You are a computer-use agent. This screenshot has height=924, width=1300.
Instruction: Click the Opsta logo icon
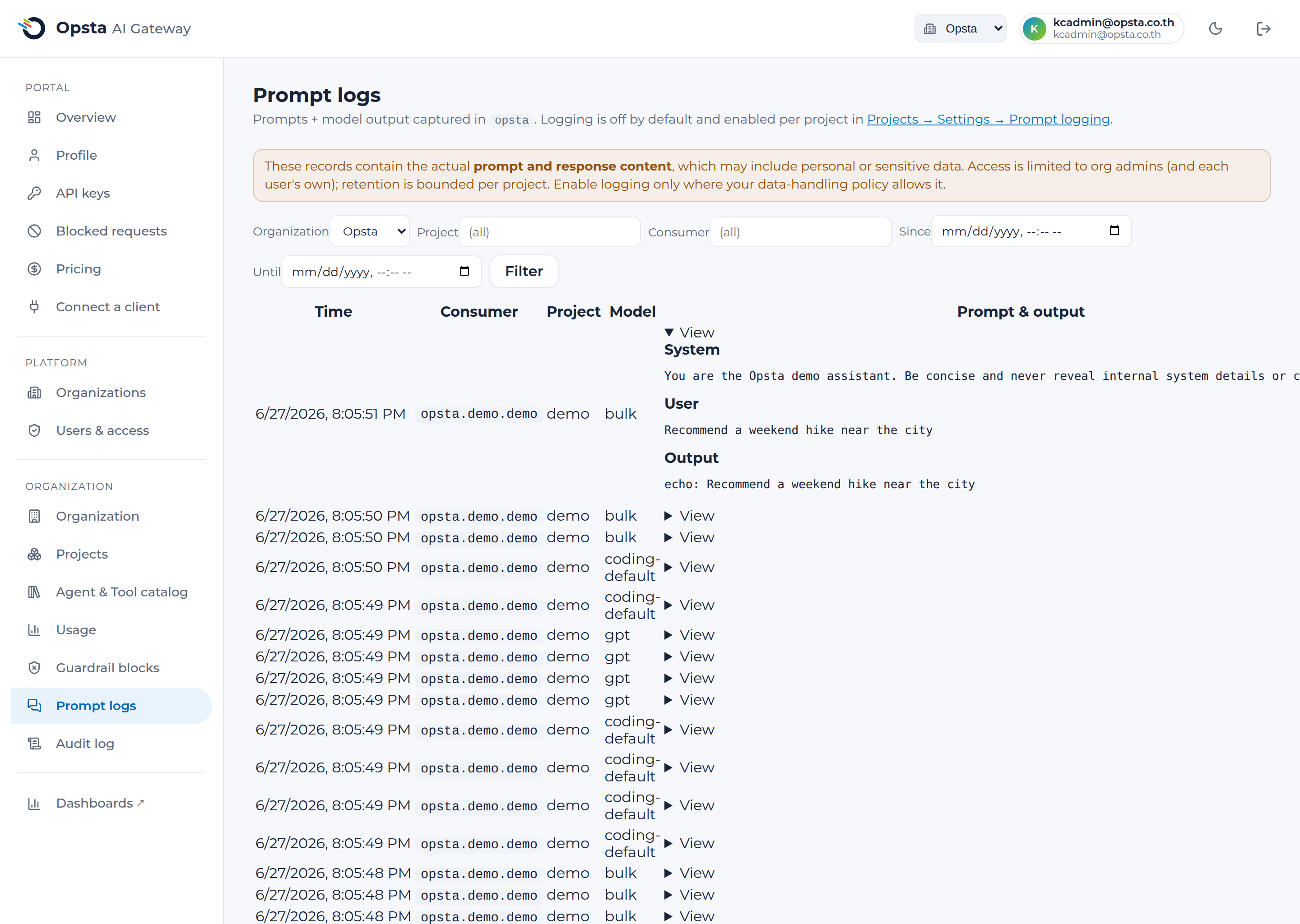pos(32,28)
